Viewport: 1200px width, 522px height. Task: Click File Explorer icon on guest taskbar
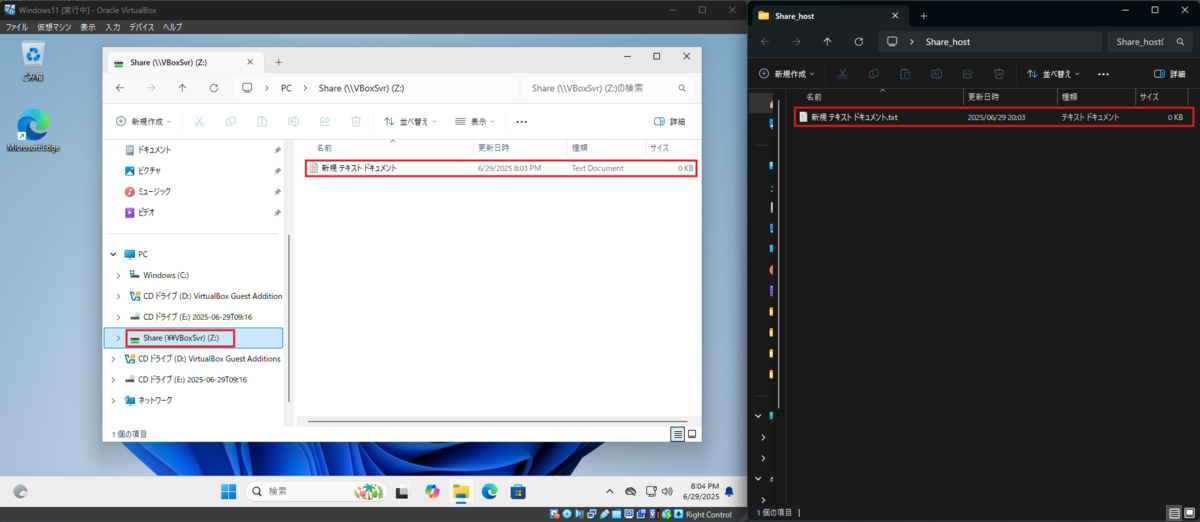461,491
